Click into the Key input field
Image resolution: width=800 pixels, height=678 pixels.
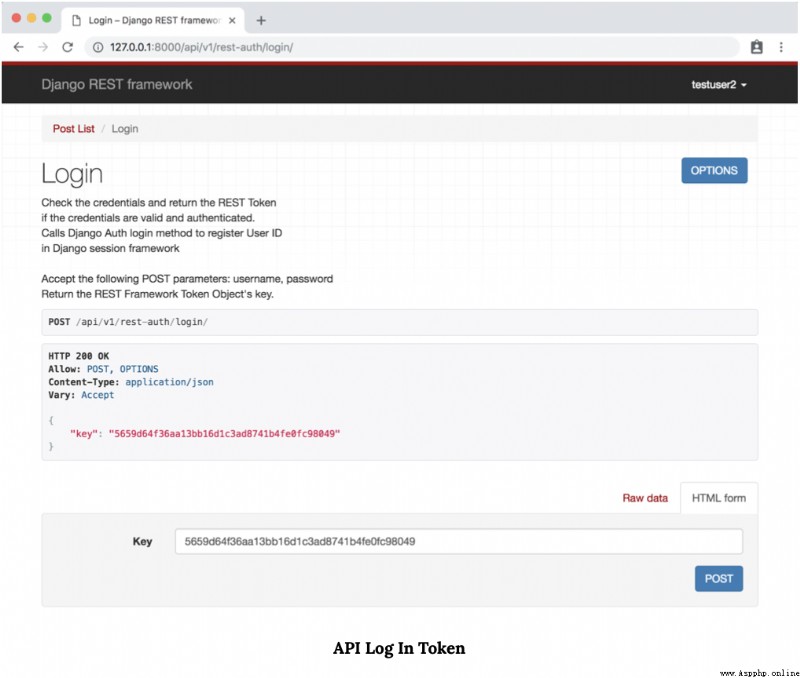tap(459, 541)
